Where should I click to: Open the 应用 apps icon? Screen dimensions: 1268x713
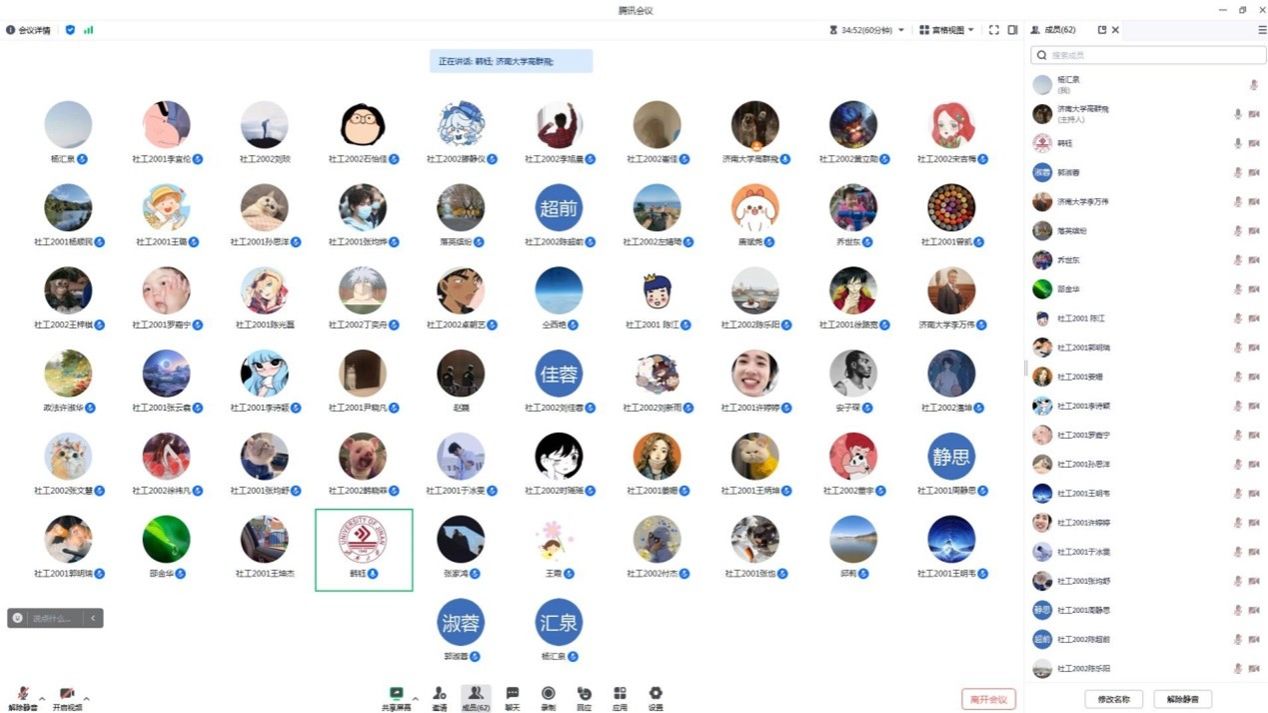pyautogui.click(x=620, y=694)
